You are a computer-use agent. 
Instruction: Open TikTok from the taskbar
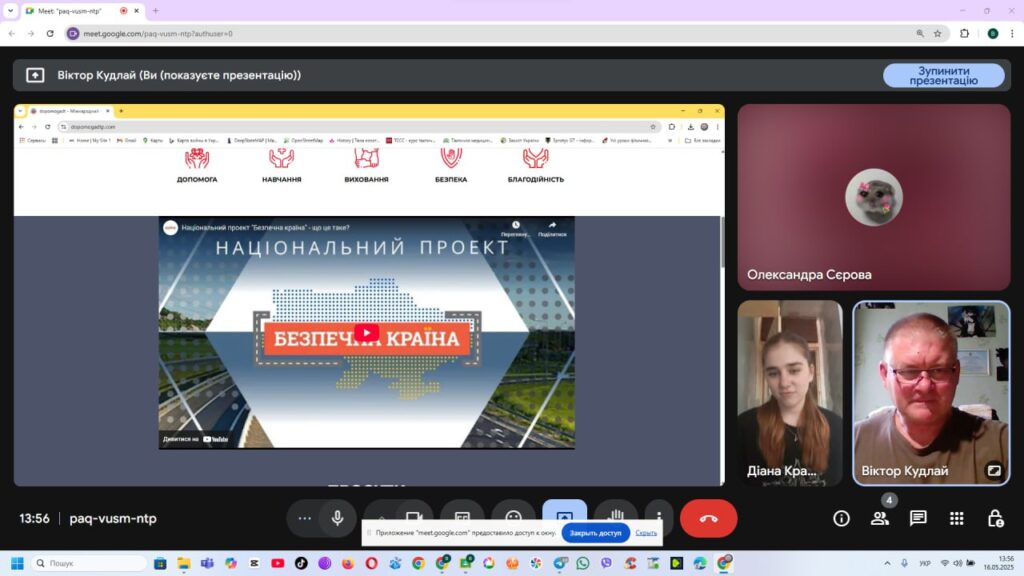click(301, 563)
